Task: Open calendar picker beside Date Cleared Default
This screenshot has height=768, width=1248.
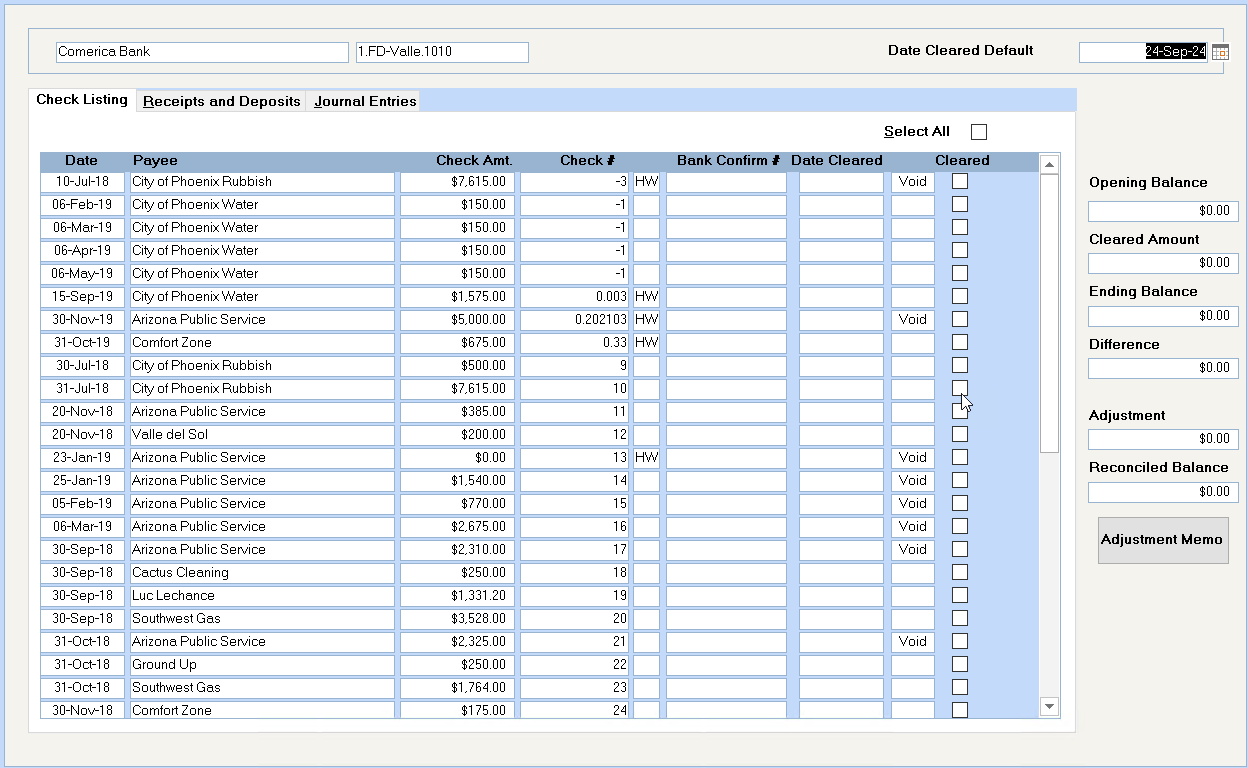Action: click(1220, 52)
